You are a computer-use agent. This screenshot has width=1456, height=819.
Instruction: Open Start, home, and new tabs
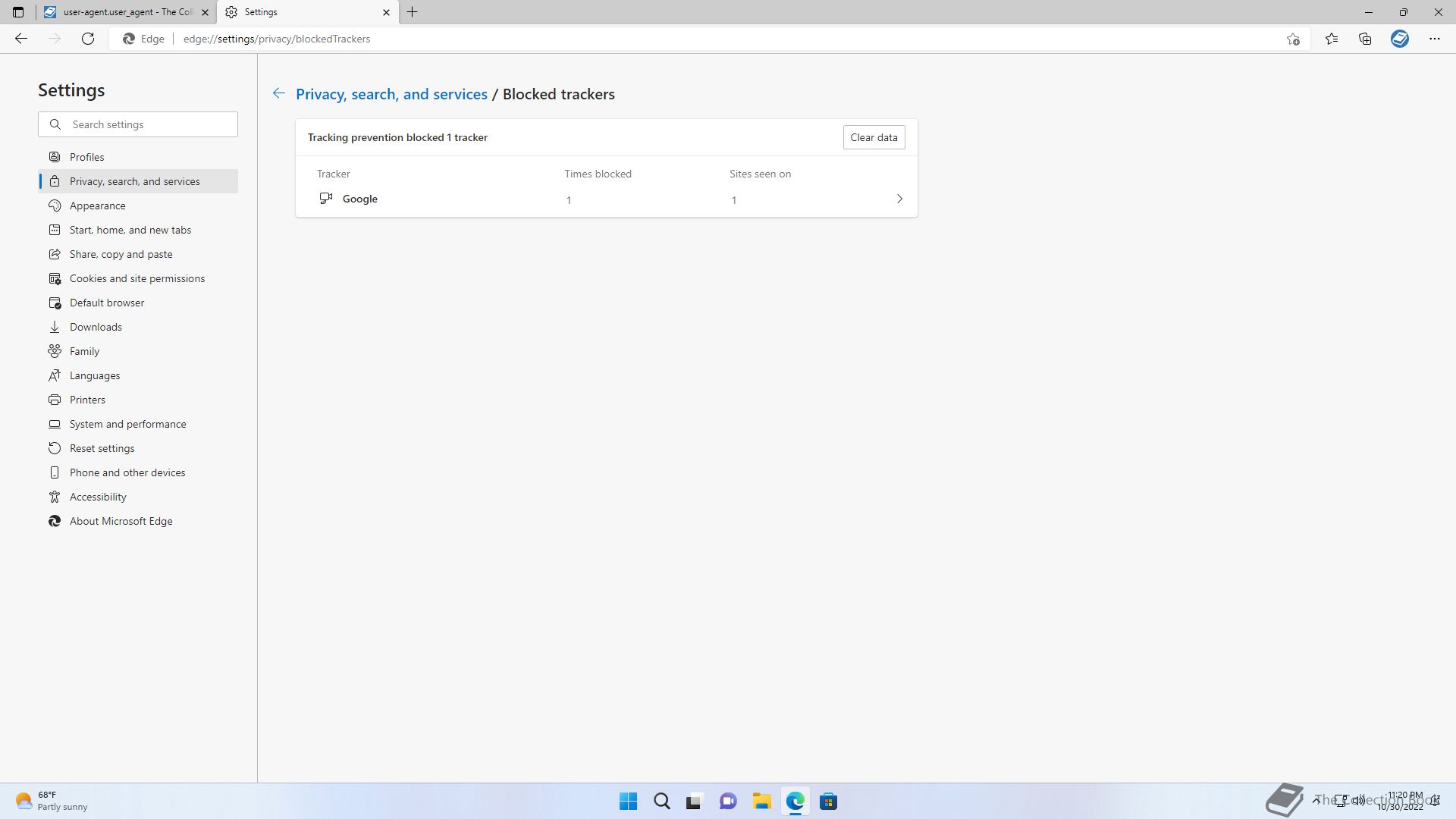click(x=138, y=230)
